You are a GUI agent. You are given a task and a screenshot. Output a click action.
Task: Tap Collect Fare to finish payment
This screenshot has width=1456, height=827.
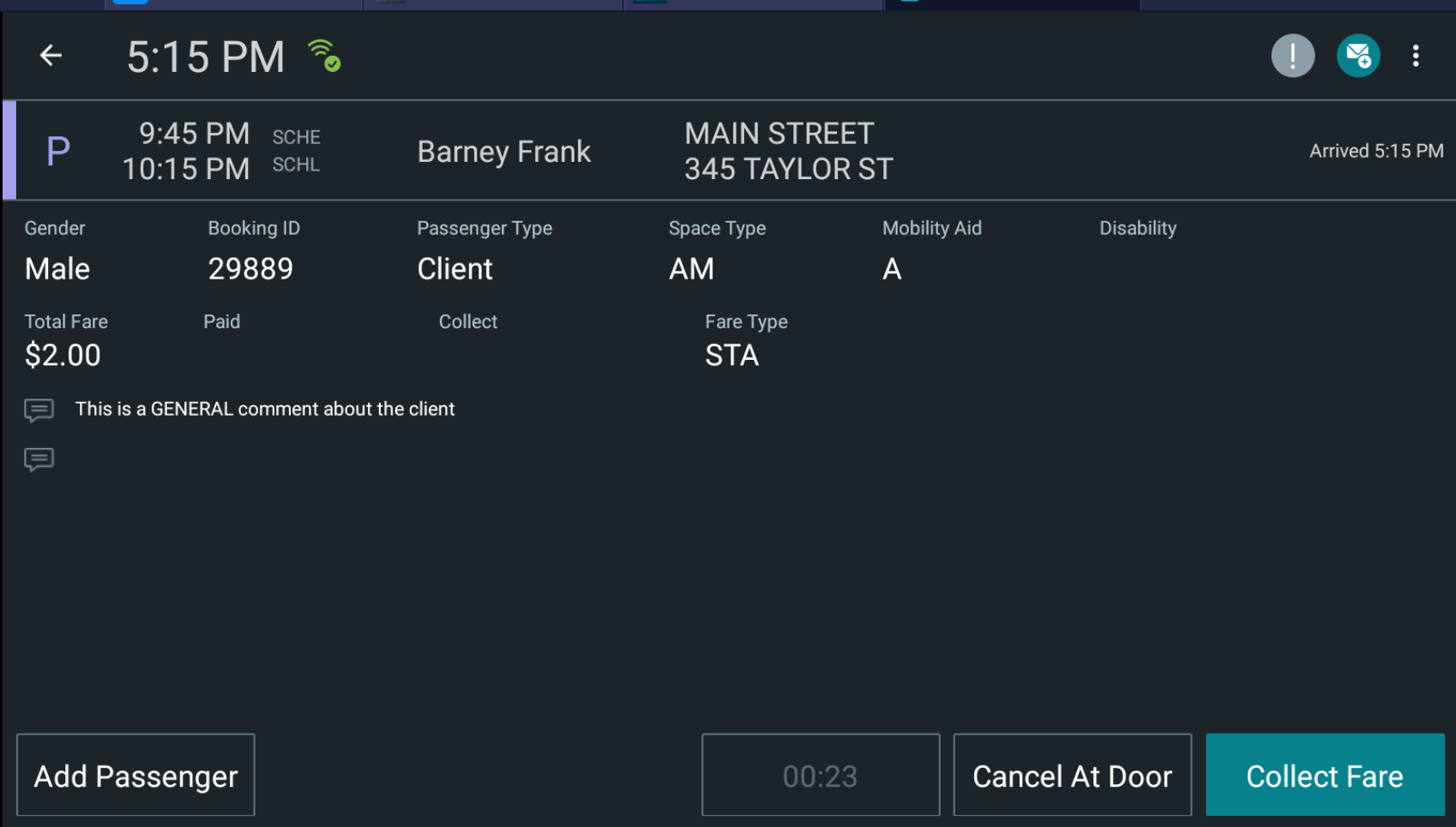click(x=1324, y=775)
